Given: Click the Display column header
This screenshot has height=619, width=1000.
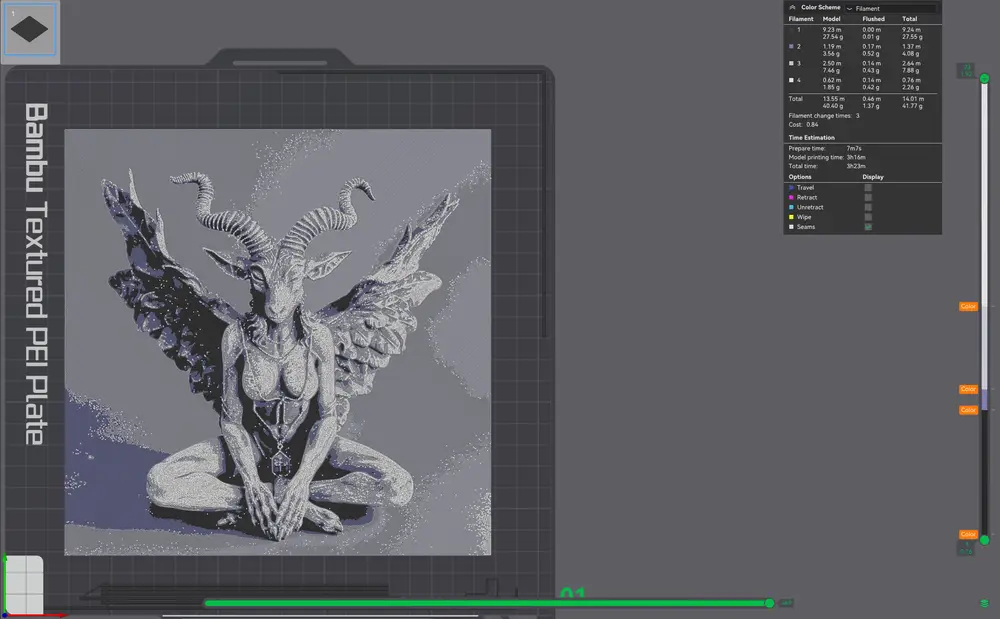Looking at the screenshot, I should pos(873,177).
